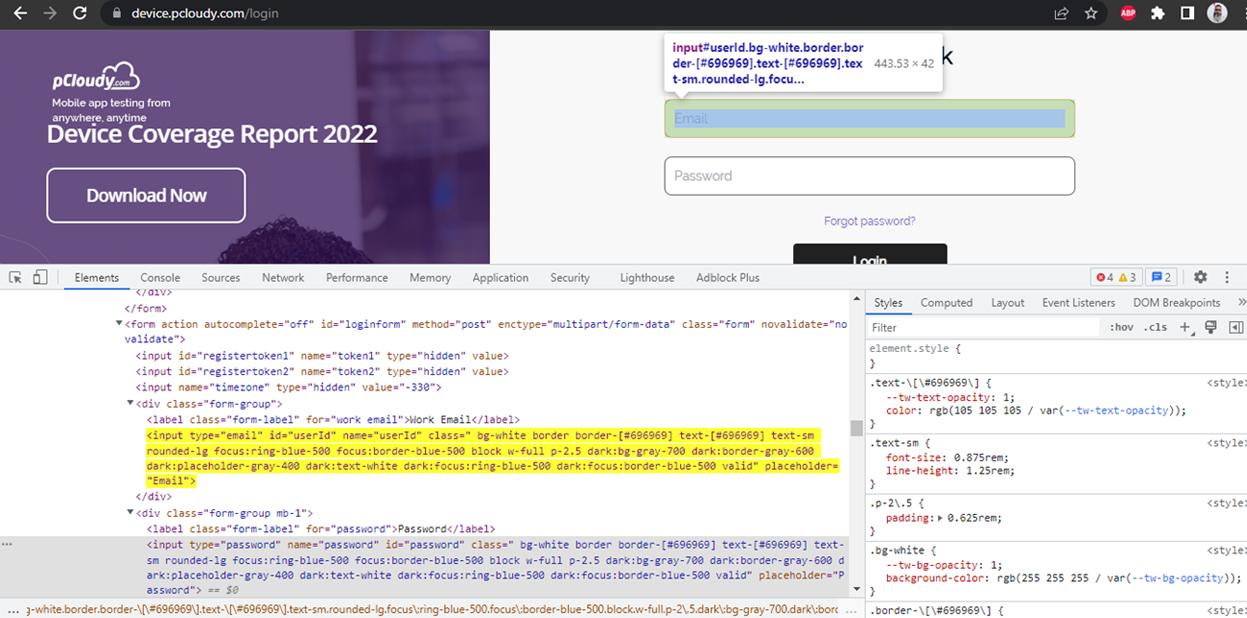Viewport: 1247px width, 618px height.
Task: Open the browser side panel icon
Action: [x=1187, y=13]
